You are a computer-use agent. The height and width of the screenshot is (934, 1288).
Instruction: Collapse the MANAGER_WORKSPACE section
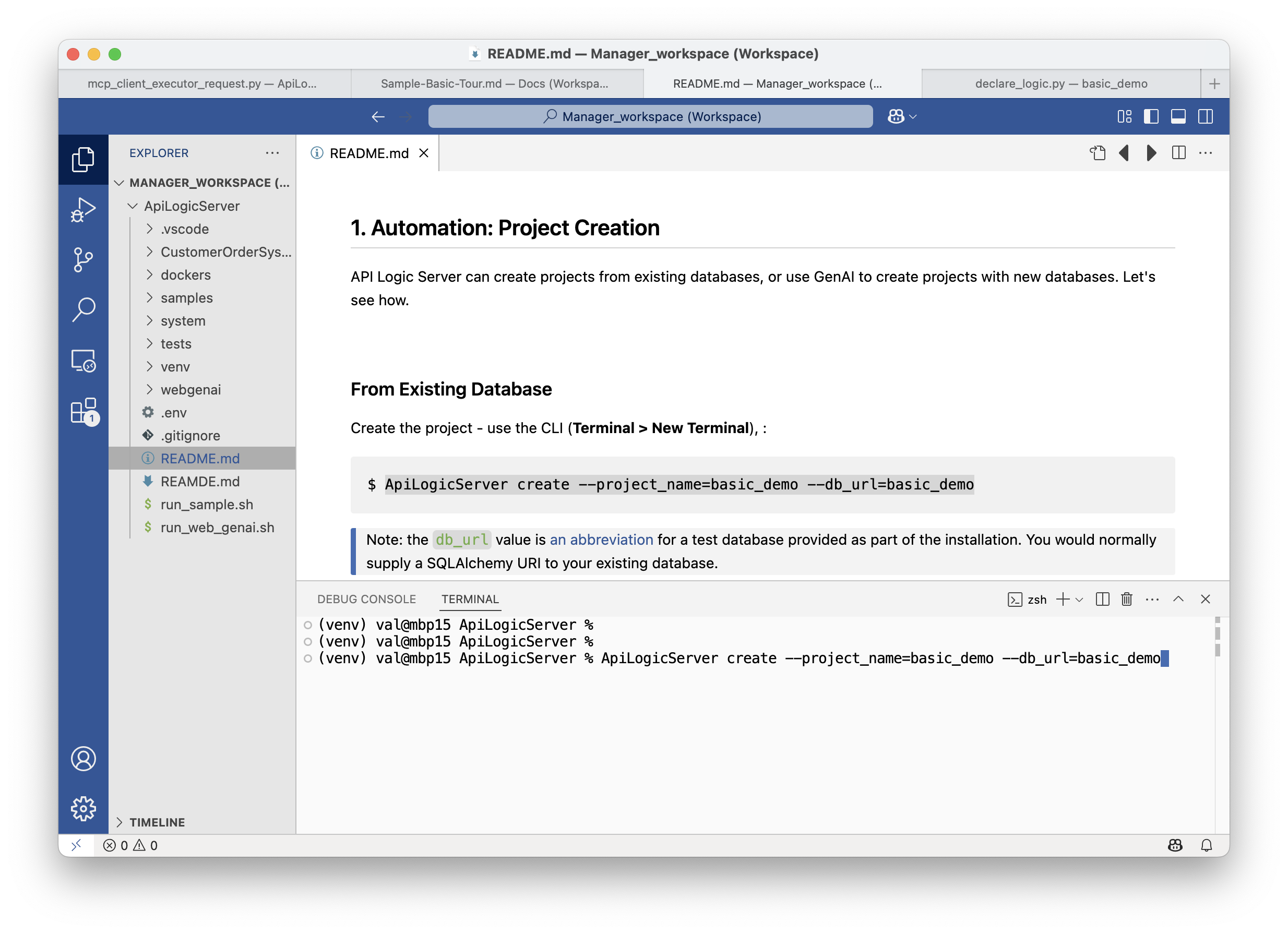pyautogui.click(x=202, y=182)
